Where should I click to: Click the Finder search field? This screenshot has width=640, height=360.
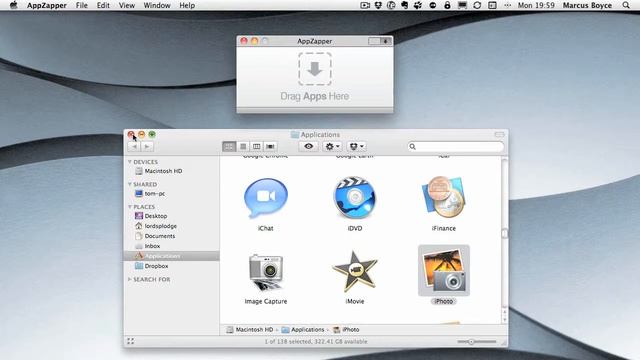(x=456, y=146)
